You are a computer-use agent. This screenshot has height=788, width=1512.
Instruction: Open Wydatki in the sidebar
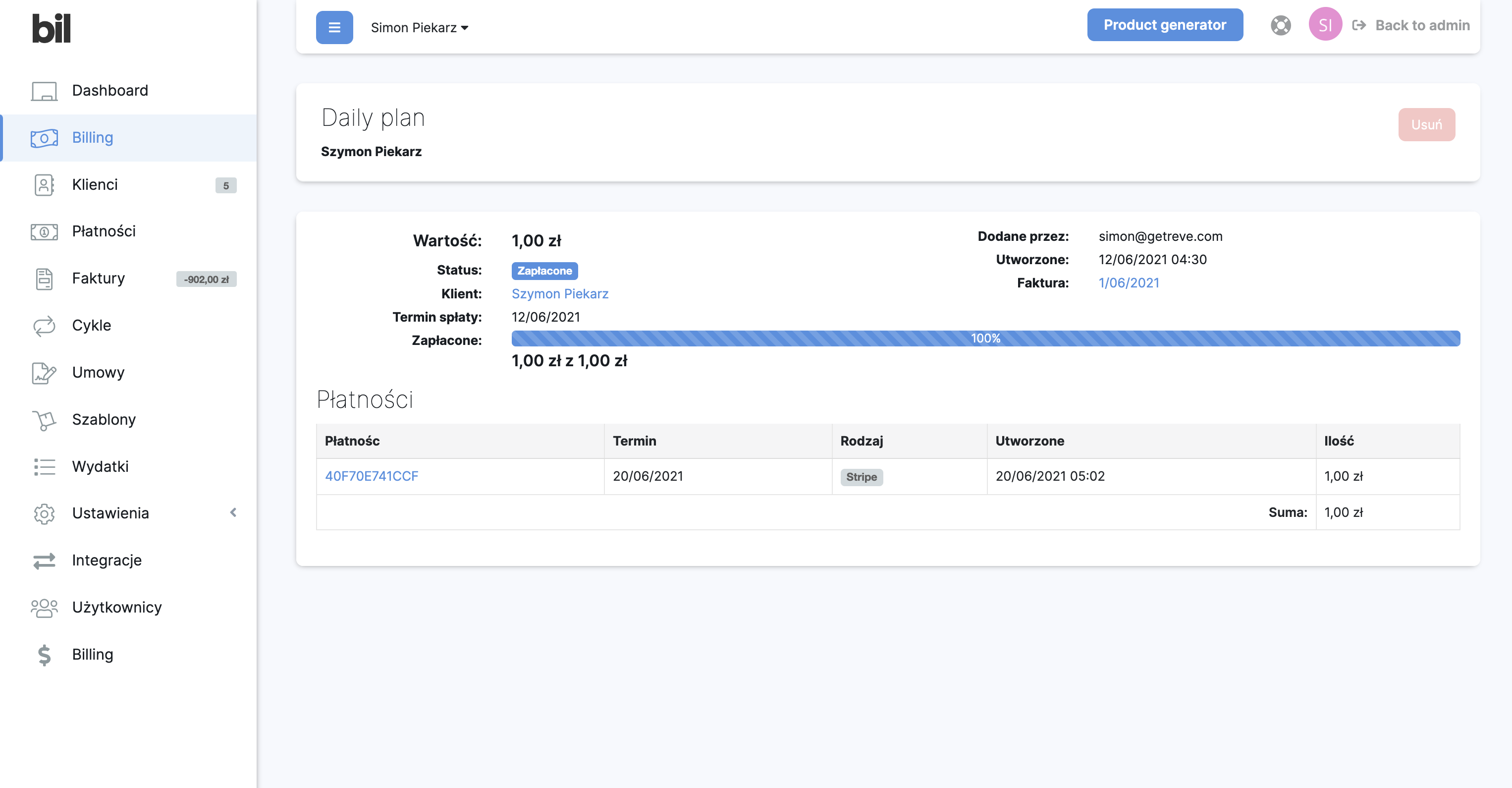pyautogui.click(x=100, y=467)
